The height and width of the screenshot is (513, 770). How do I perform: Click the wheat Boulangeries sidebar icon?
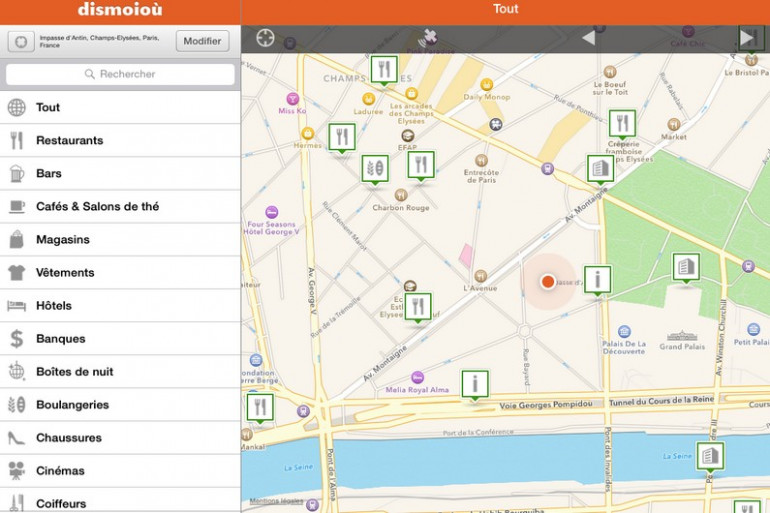17,405
